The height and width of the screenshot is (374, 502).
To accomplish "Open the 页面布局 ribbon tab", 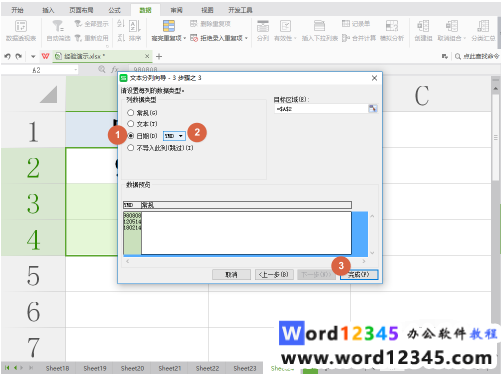I will [x=81, y=10].
